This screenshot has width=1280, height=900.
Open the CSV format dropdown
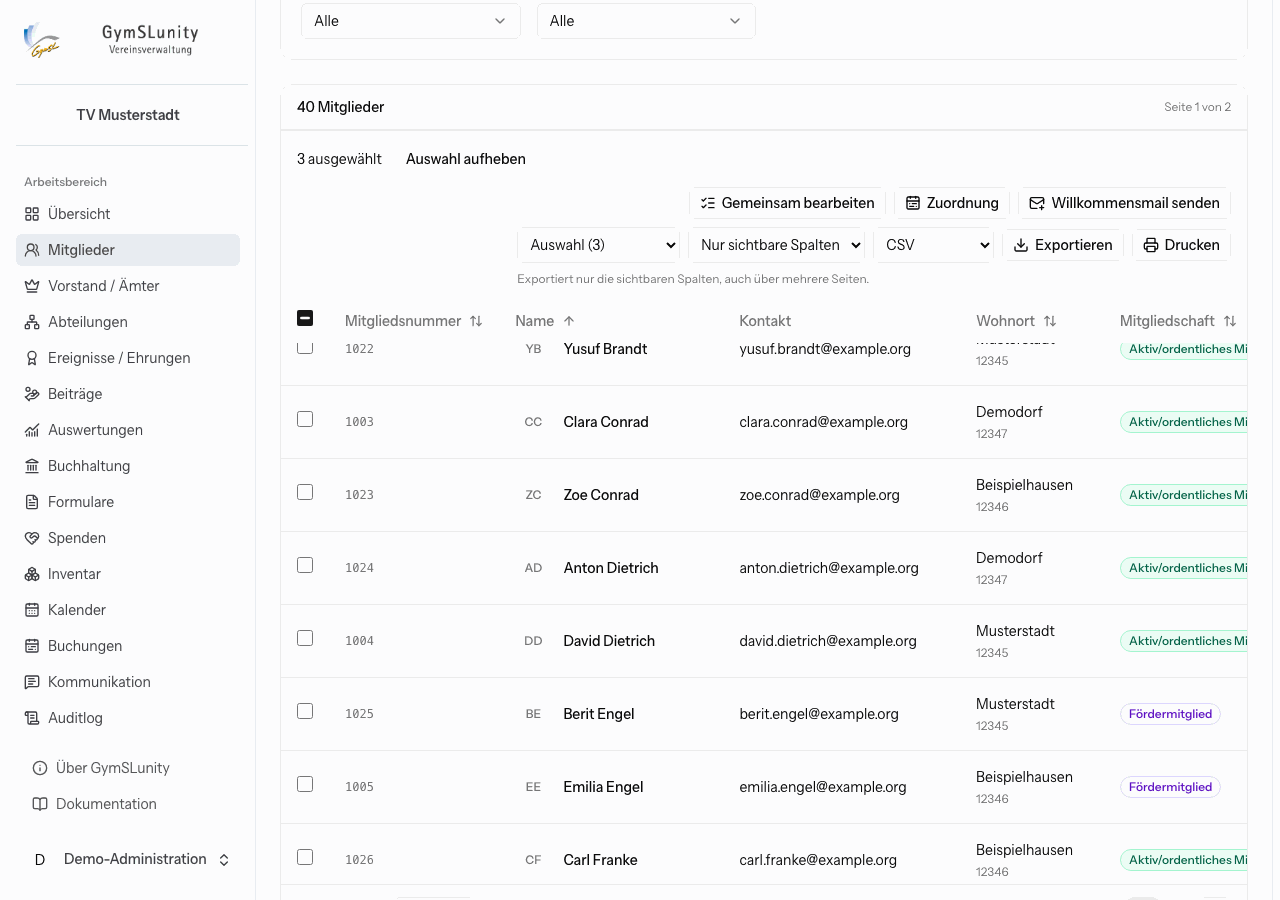933,245
